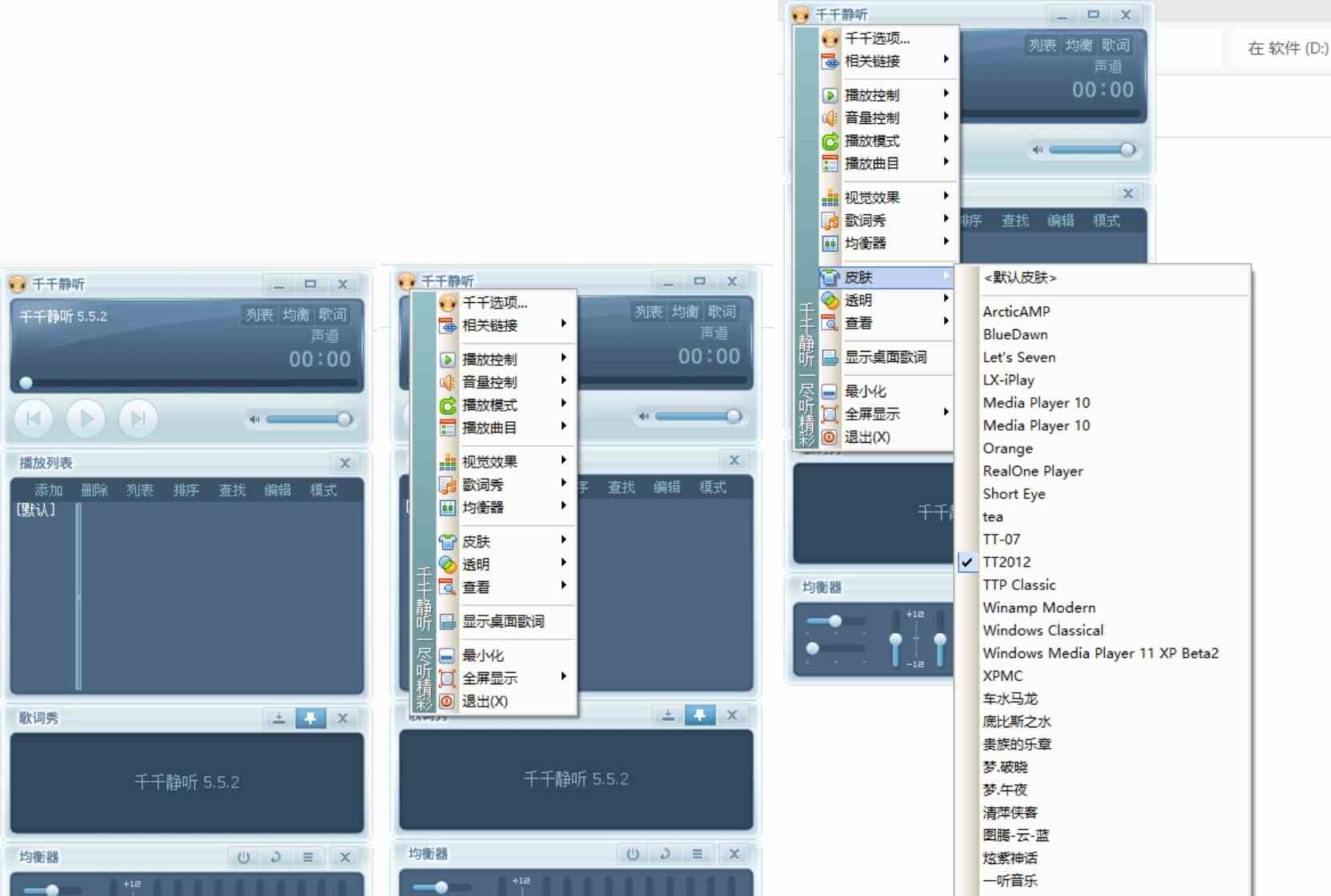Click the playback progress bar in left player
The height and width of the screenshot is (896, 1331).
(x=187, y=383)
